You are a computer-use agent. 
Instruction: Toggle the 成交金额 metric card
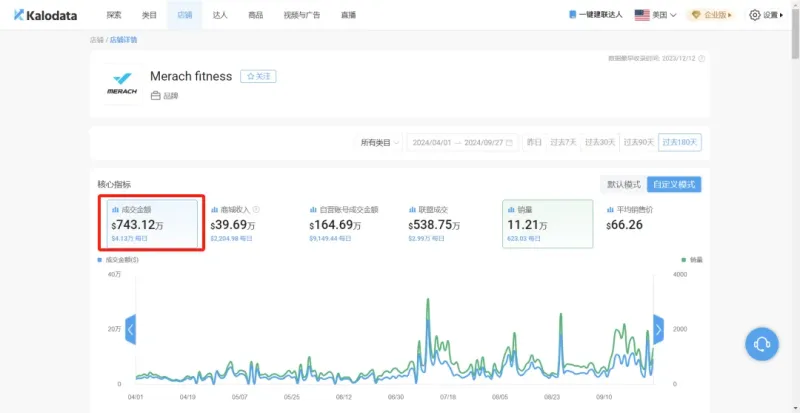point(155,224)
